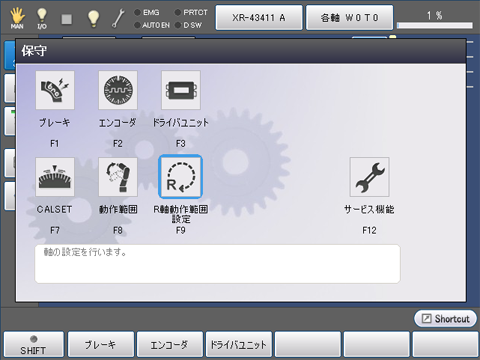Click the XR-43411 A robot name button
This screenshot has width=480, height=360.
pyautogui.click(x=259, y=18)
